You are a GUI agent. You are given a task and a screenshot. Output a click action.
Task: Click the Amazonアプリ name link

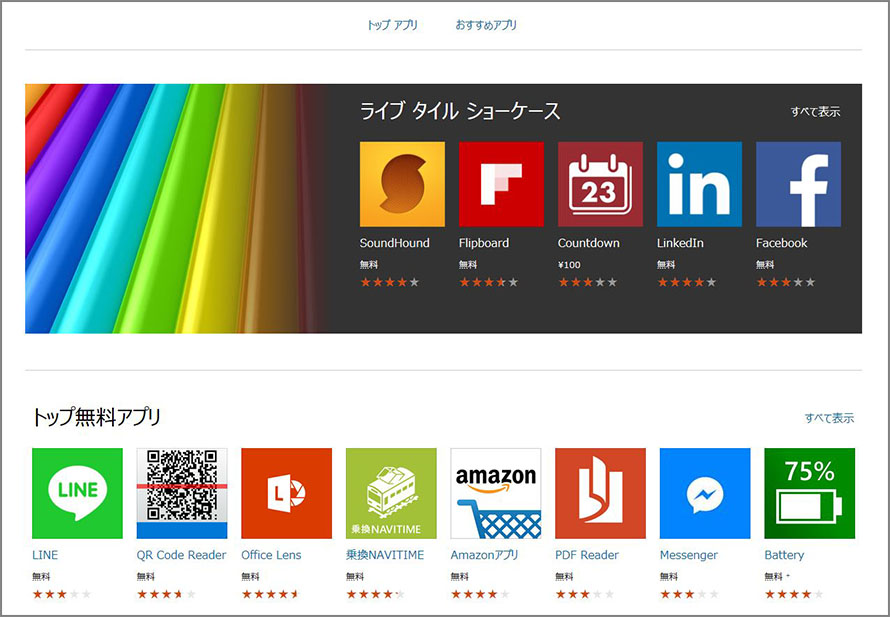(x=484, y=555)
